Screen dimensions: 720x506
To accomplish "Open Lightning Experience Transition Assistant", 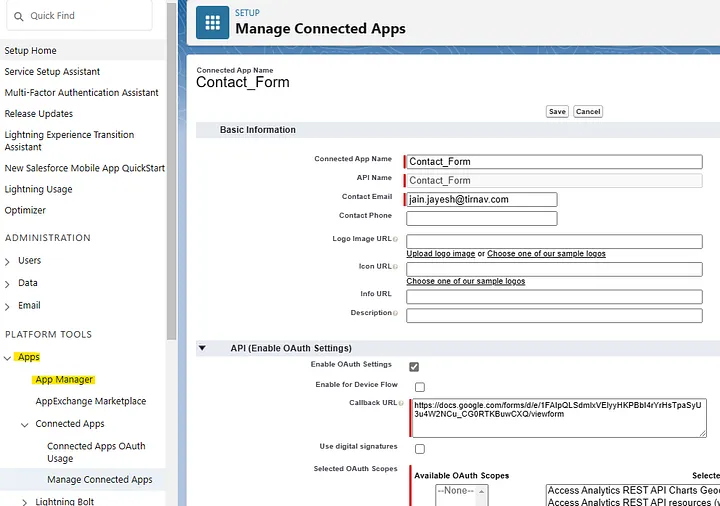I will [69, 141].
